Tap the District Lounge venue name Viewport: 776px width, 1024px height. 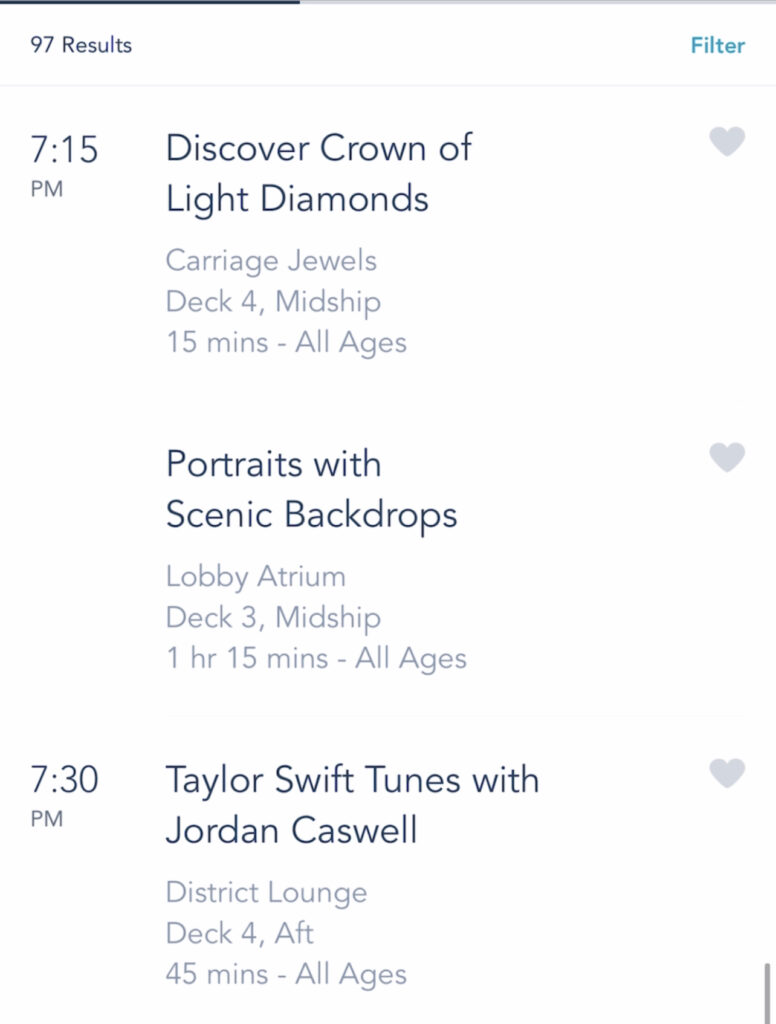pos(266,893)
